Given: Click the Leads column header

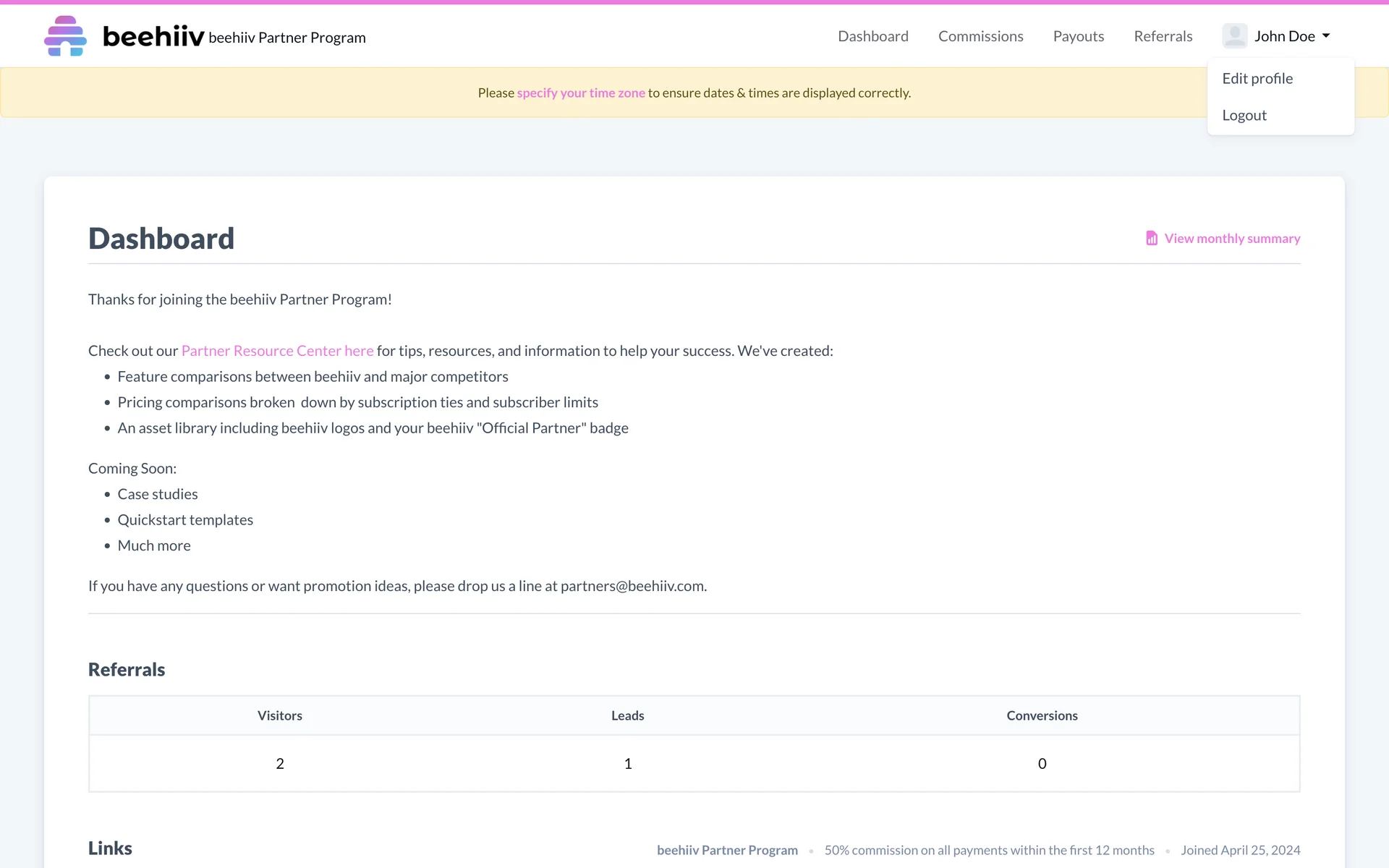Looking at the screenshot, I should click(x=627, y=715).
